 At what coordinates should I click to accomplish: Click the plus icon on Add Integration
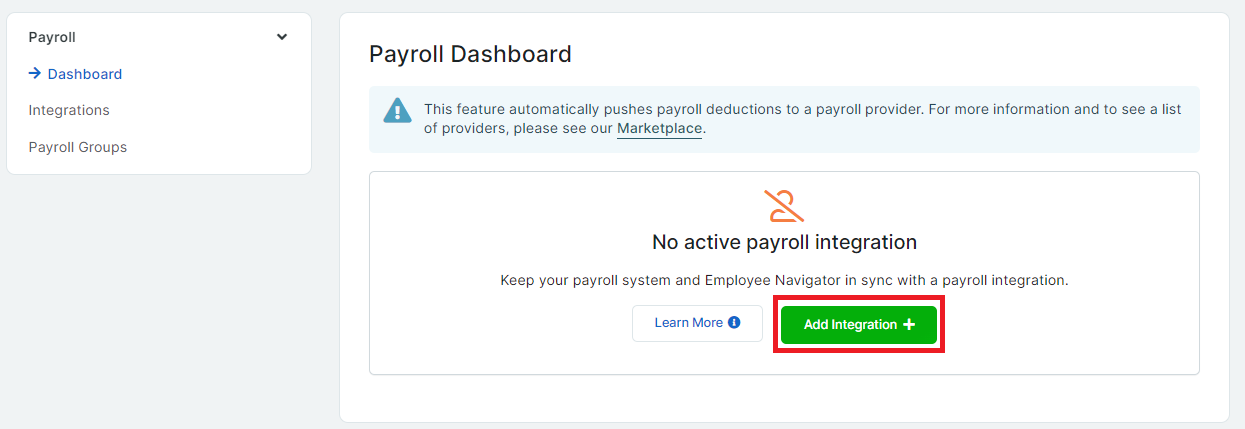pos(909,325)
